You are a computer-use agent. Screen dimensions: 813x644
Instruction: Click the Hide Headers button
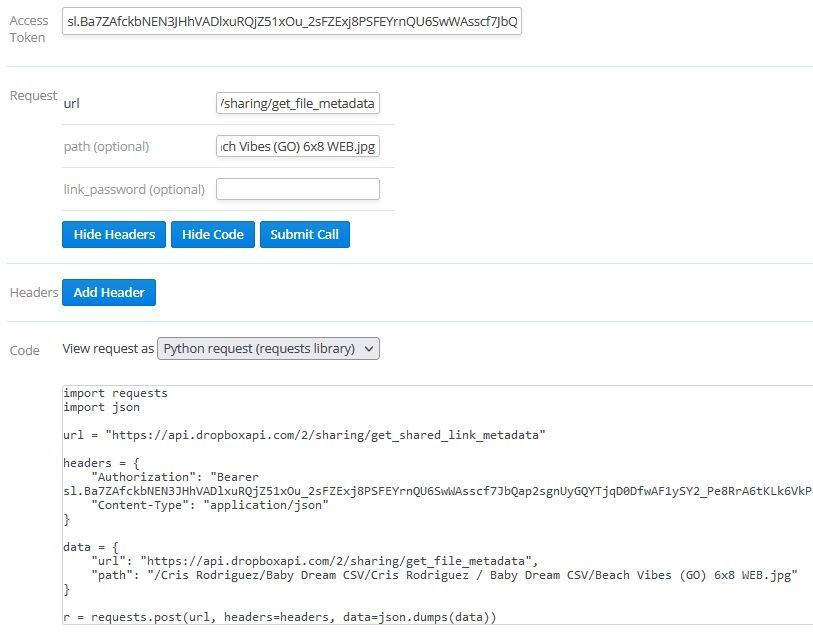pyautogui.click(x=114, y=234)
